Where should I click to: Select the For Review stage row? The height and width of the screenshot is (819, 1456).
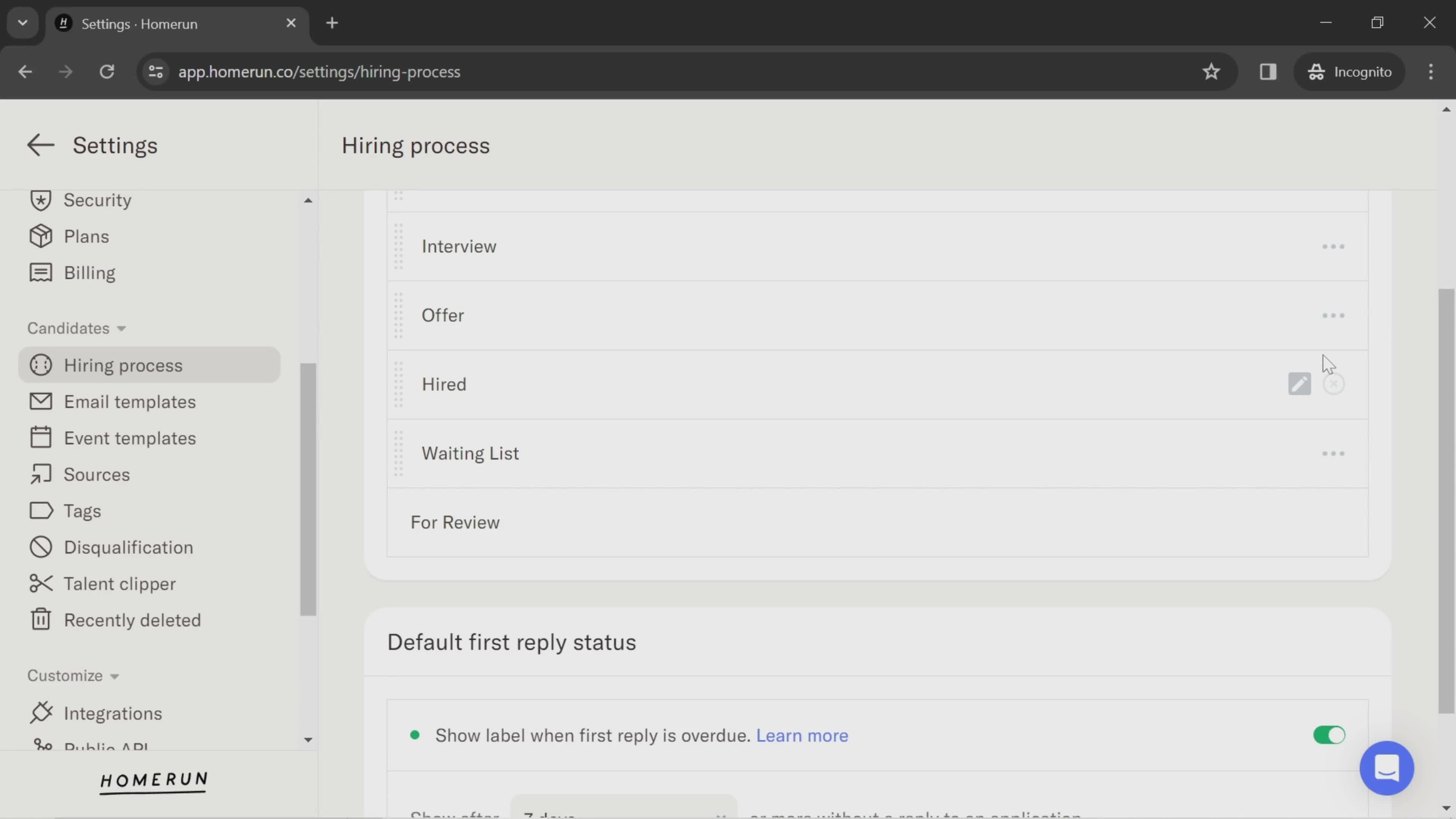point(877,522)
